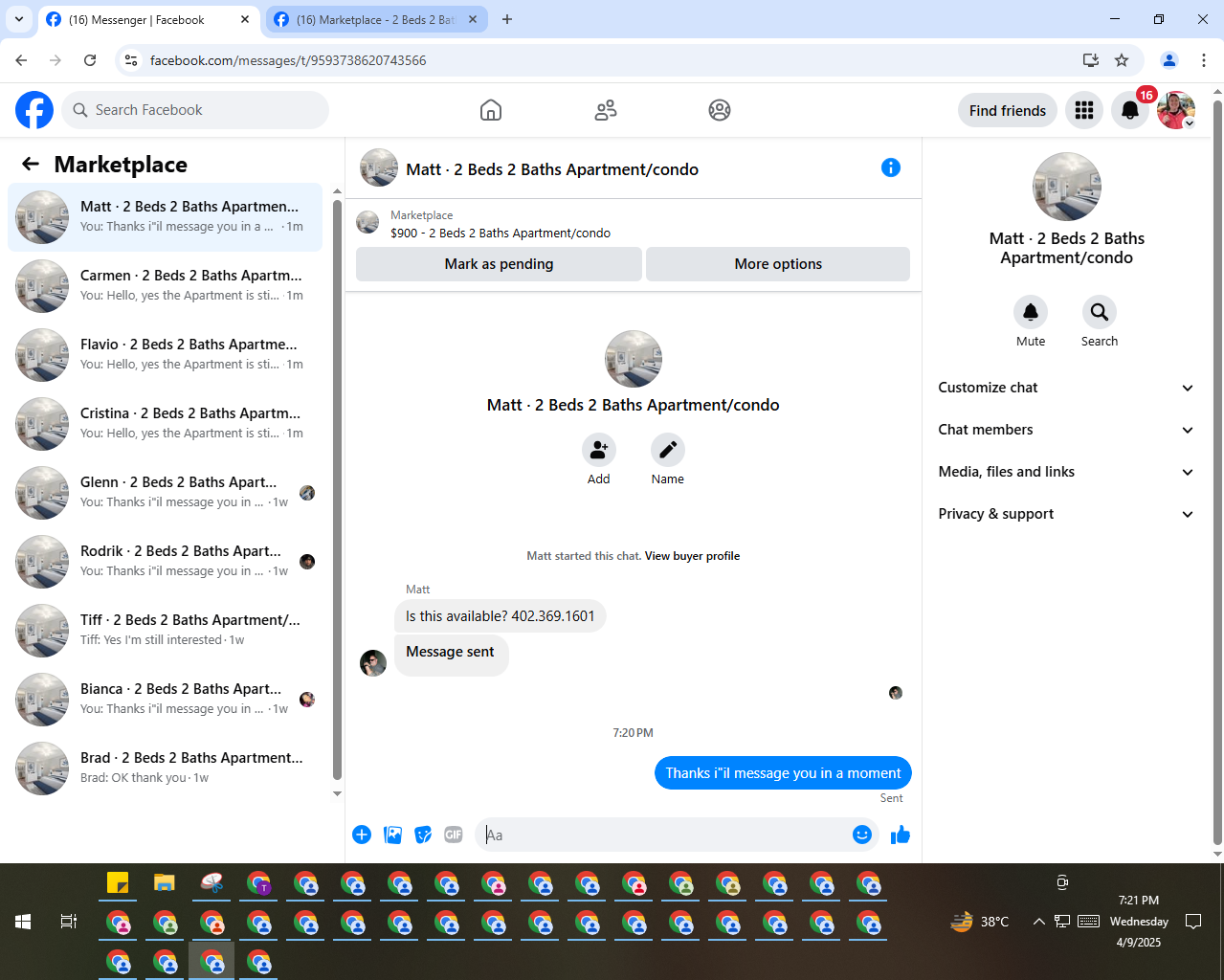Open the $900 Marketplace listing link
Image resolution: width=1224 pixels, height=980 pixels.
coord(501,233)
